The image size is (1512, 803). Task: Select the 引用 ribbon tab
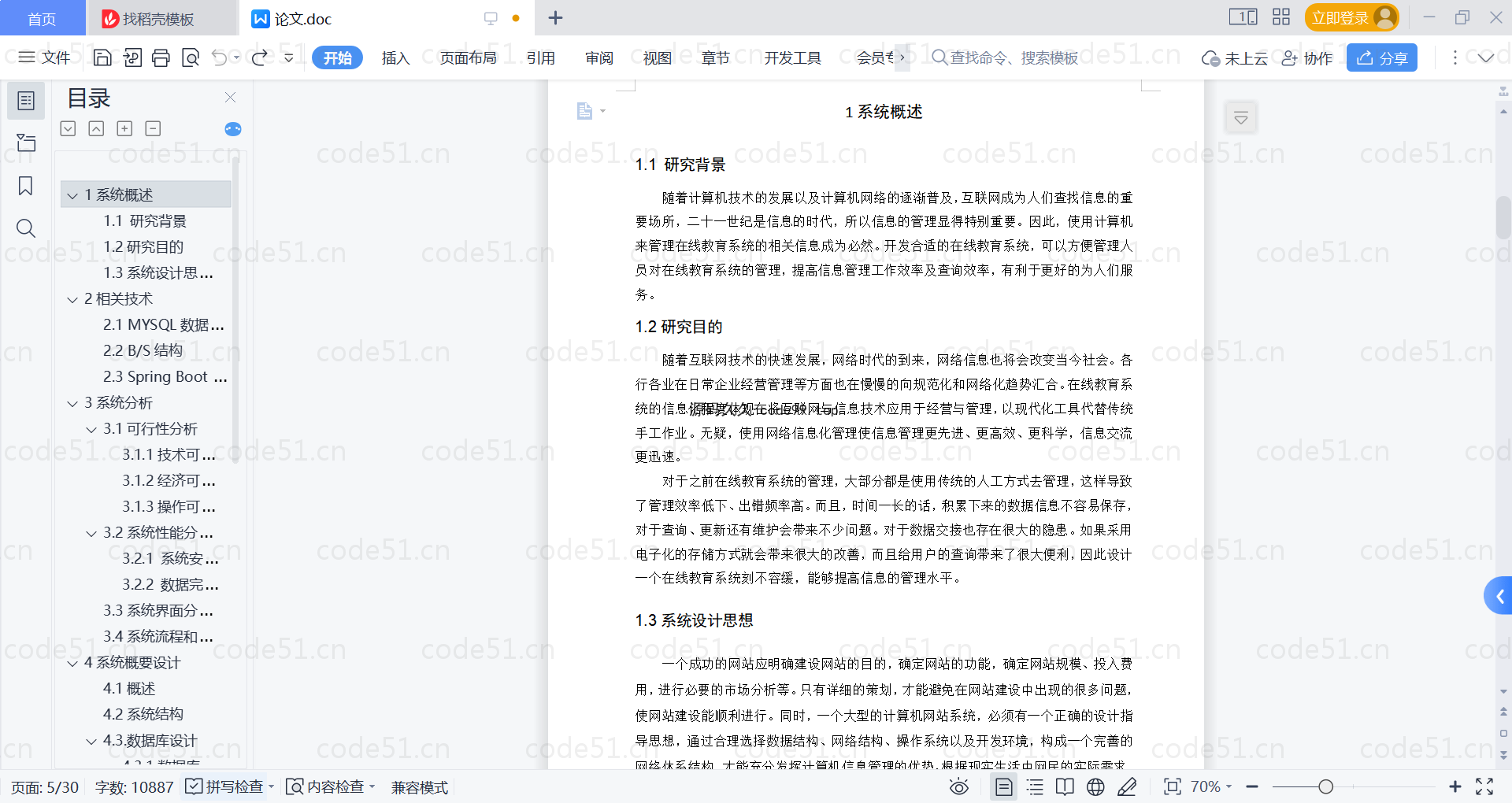pos(541,57)
